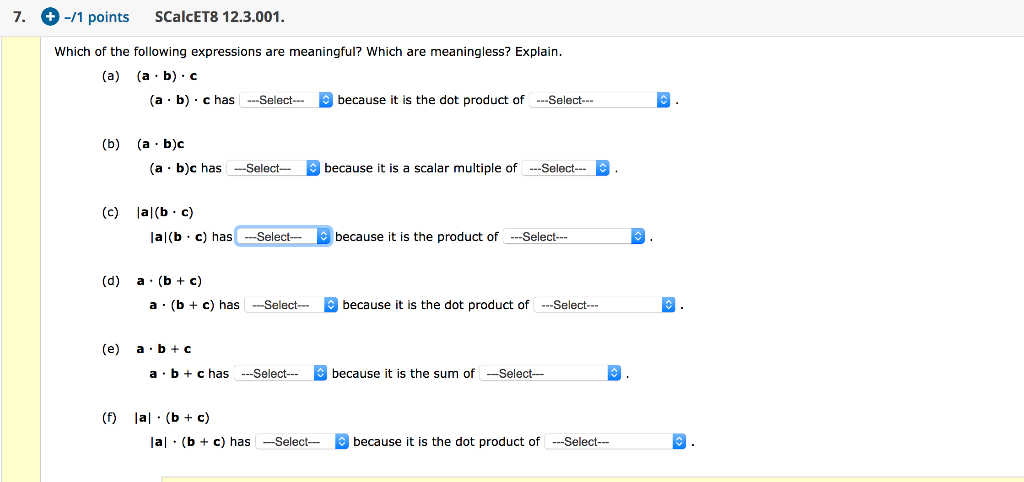Open the first Select dropdown for |a|(b · c)

284,237
